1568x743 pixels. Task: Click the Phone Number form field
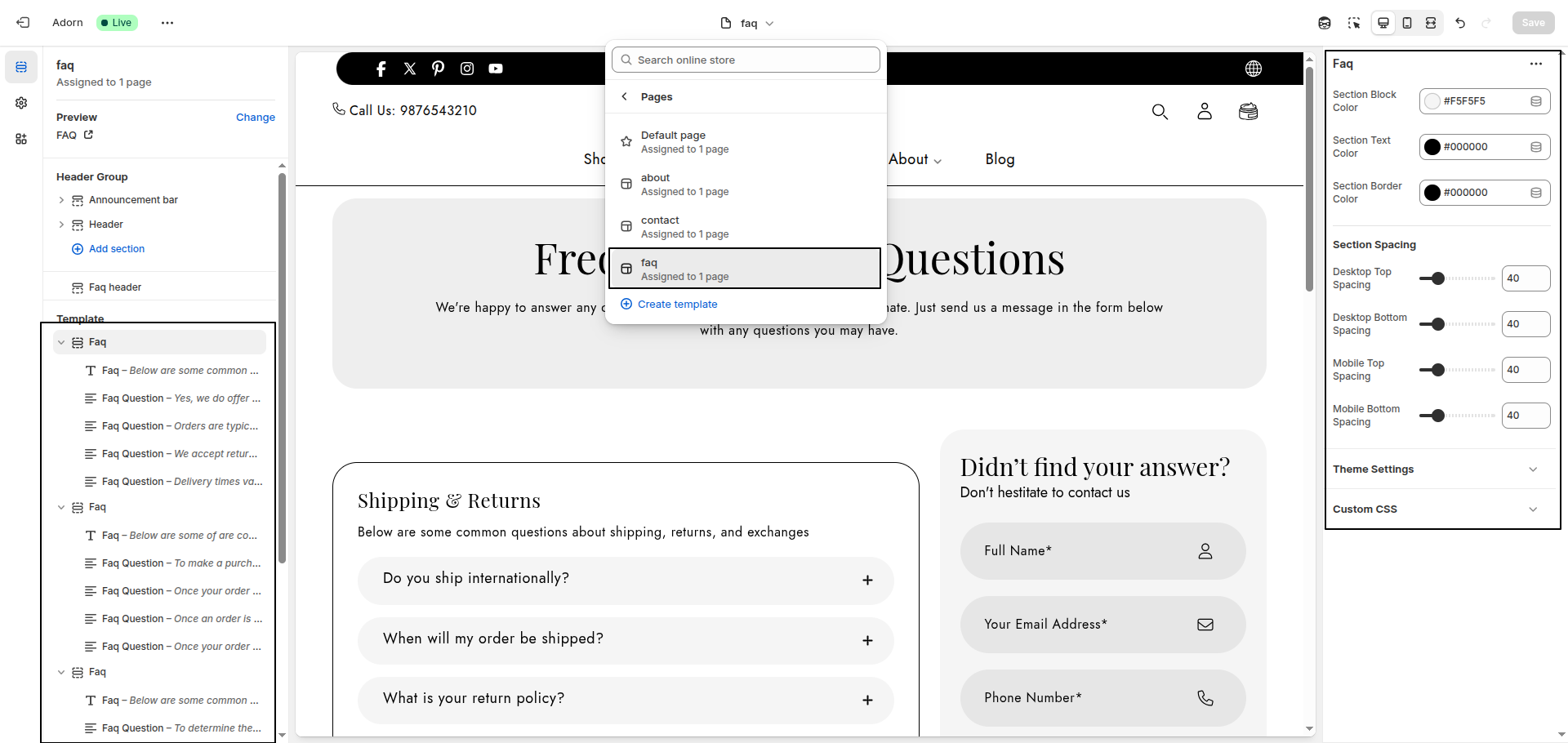pos(1102,698)
